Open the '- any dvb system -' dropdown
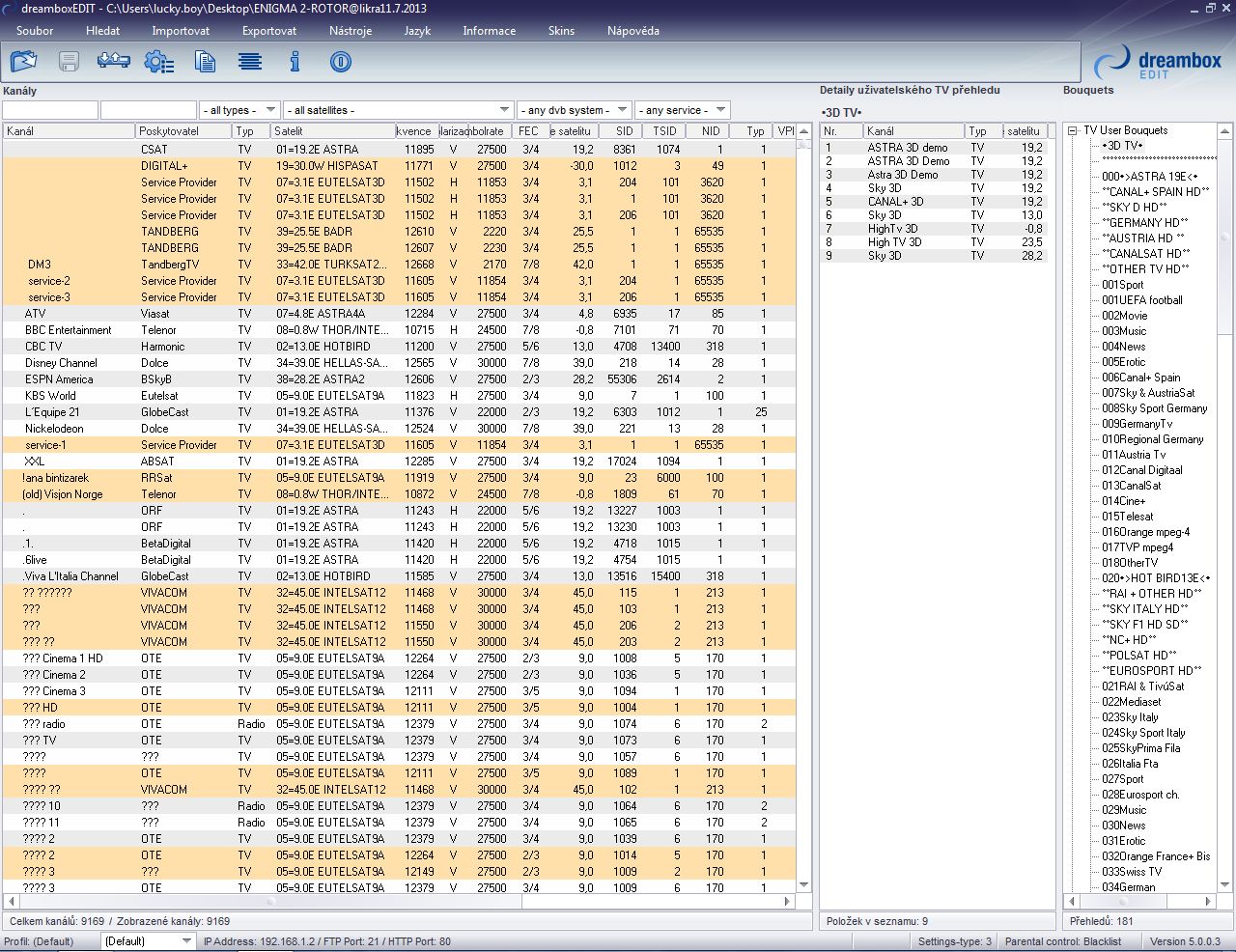This screenshot has height=952, width=1236. click(x=574, y=110)
